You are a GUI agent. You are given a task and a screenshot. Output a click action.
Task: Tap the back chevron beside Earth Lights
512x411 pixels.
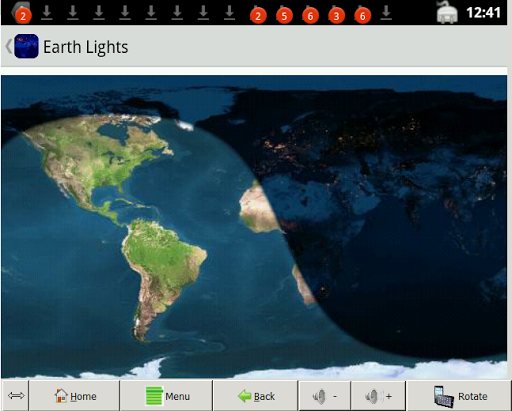[9, 46]
